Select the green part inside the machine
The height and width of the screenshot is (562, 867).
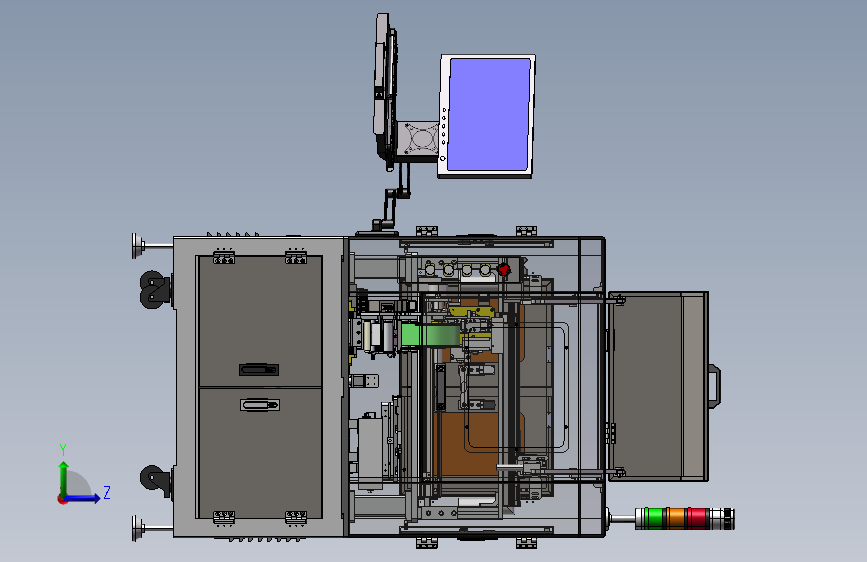(430, 336)
